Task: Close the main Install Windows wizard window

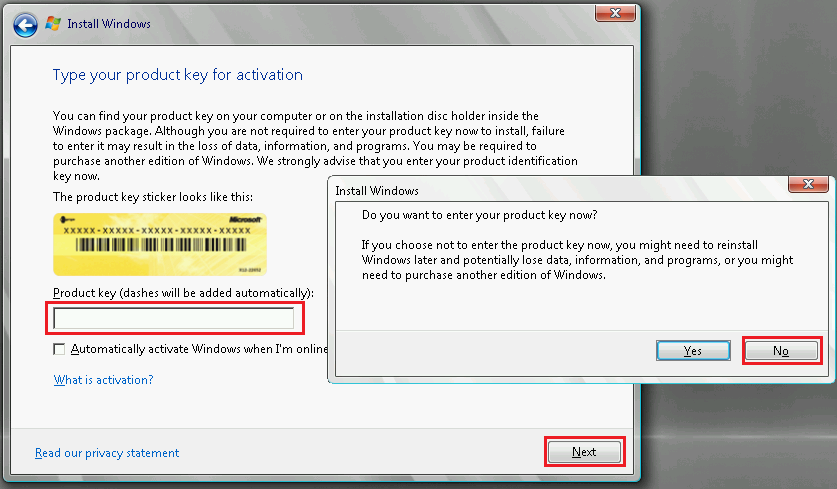Action: (617, 11)
